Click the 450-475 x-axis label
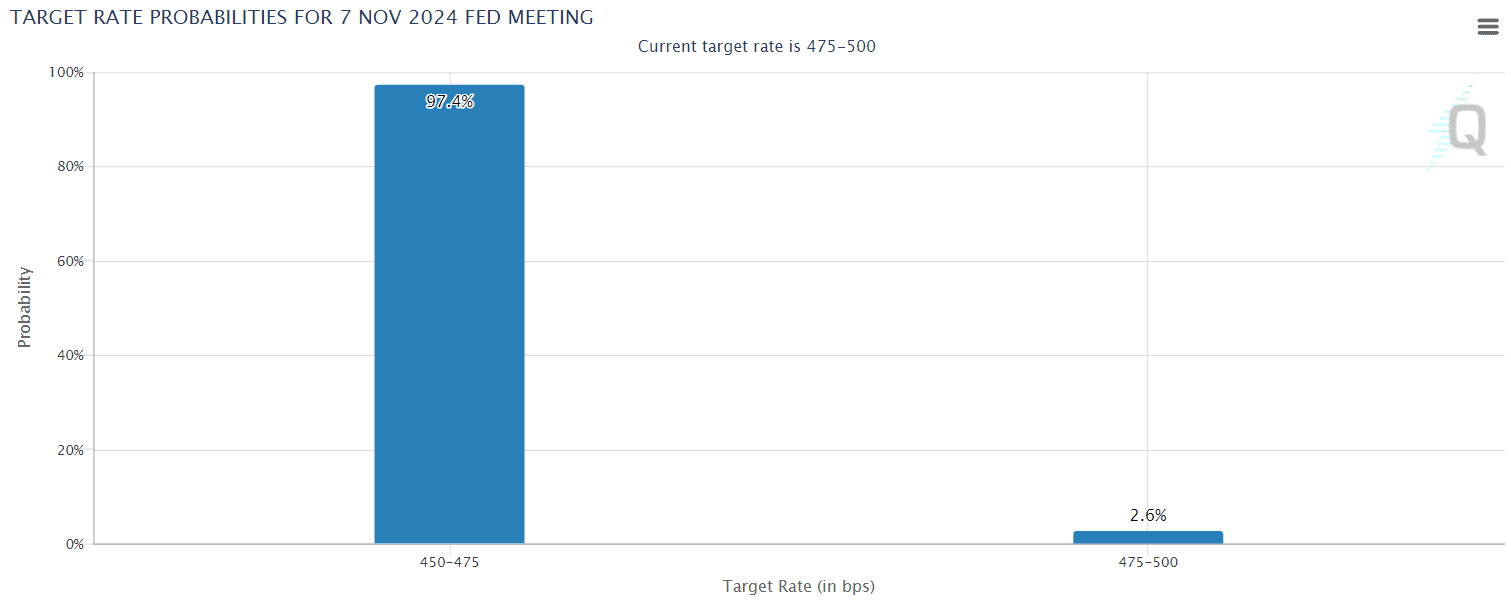Image resolution: width=1511 pixels, height=613 pixels. [x=449, y=562]
